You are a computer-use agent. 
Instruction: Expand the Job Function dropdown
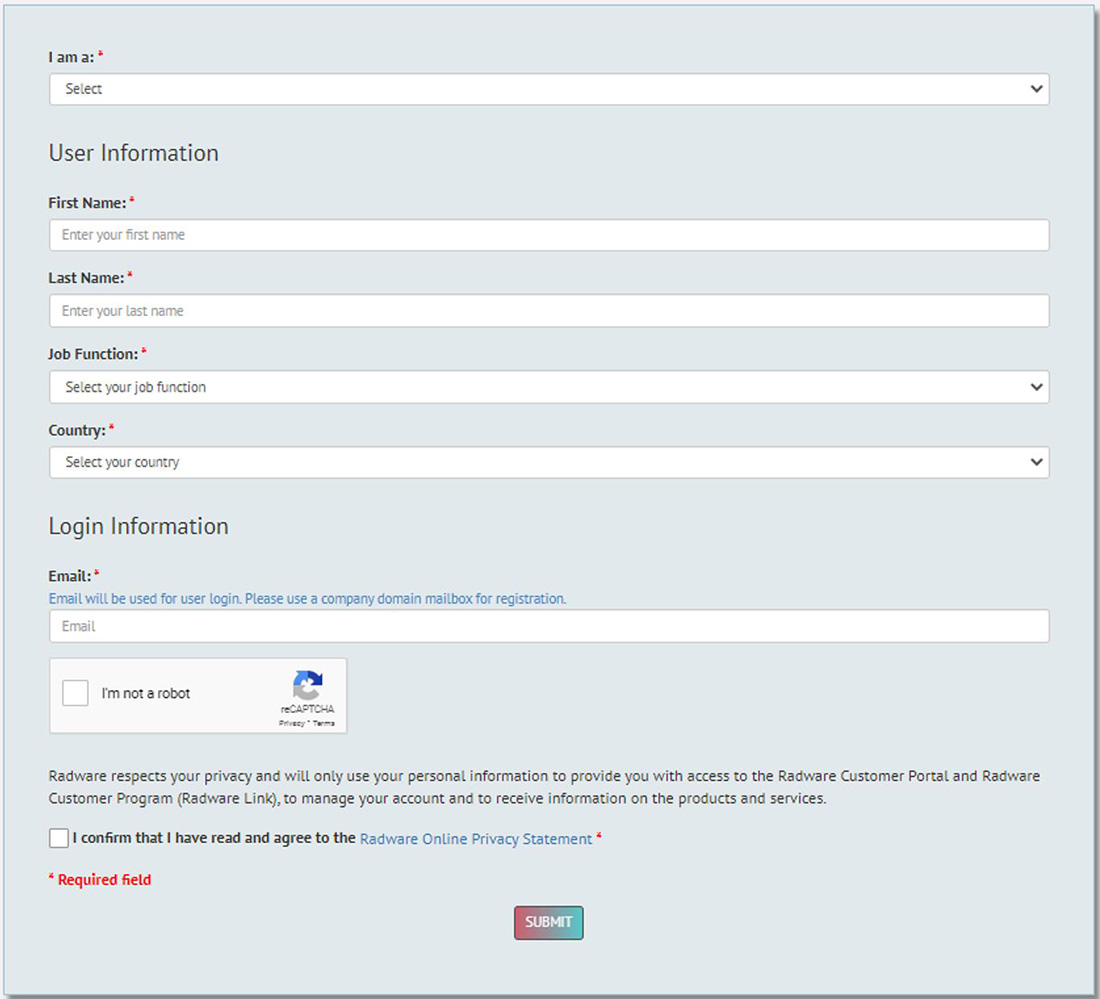[x=548, y=387]
